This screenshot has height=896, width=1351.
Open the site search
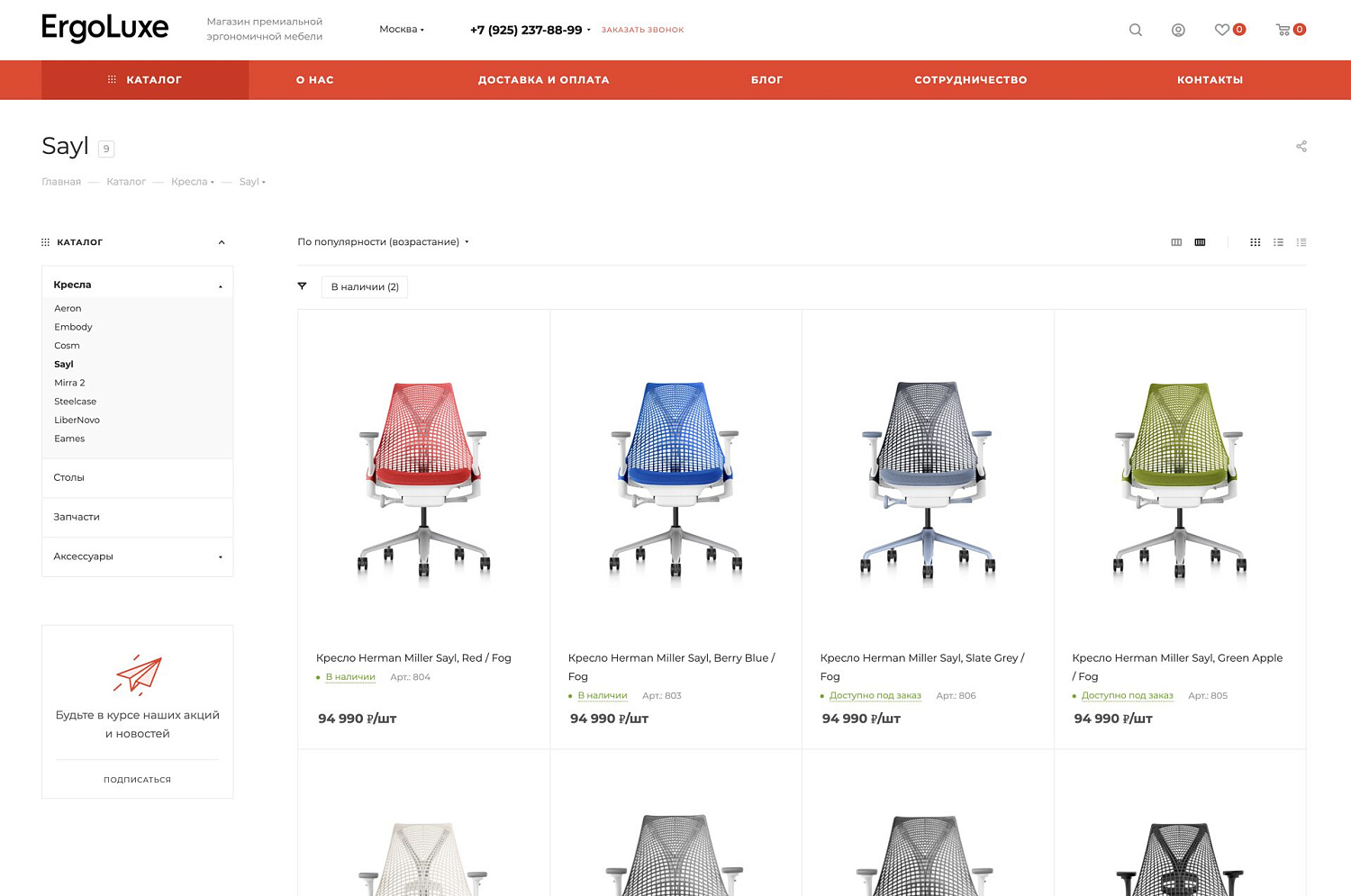[1135, 30]
